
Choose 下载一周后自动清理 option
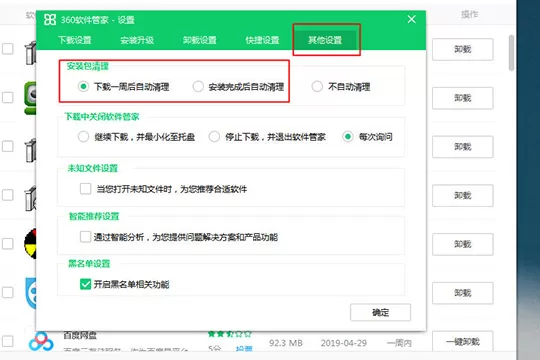coord(83,86)
